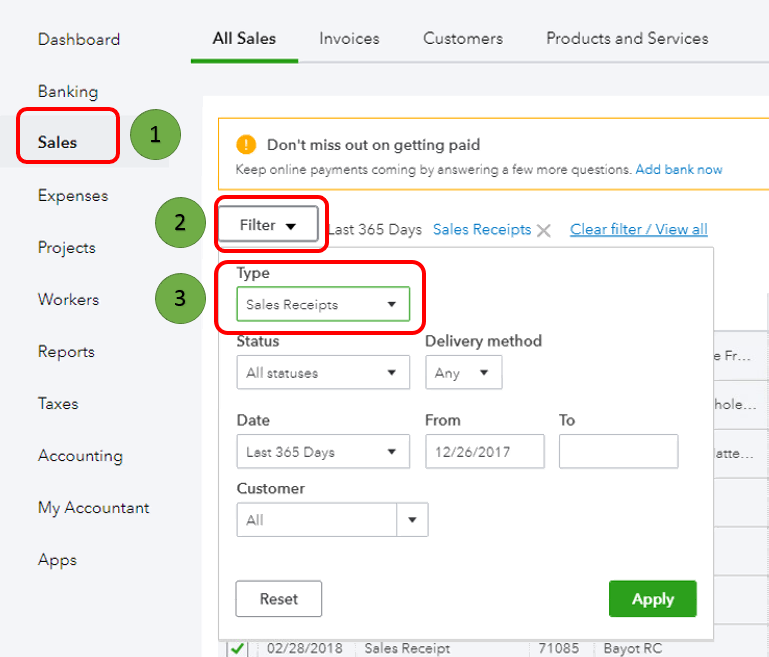The height and width of the screenshot is (657, 769).
Task: Click the Add bank now link
Action: pyautogui.click(x=679, y=170)
